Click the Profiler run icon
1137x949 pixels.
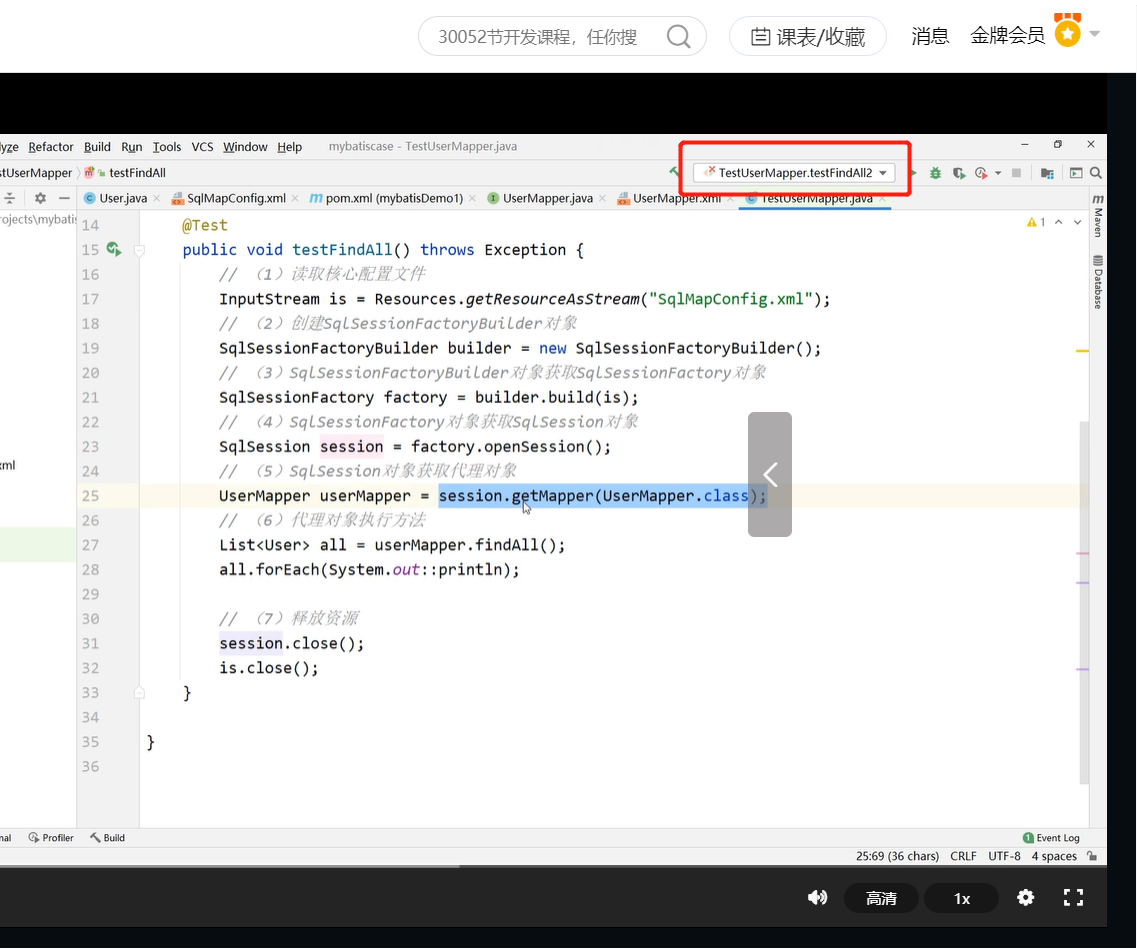tap(981, 173)
